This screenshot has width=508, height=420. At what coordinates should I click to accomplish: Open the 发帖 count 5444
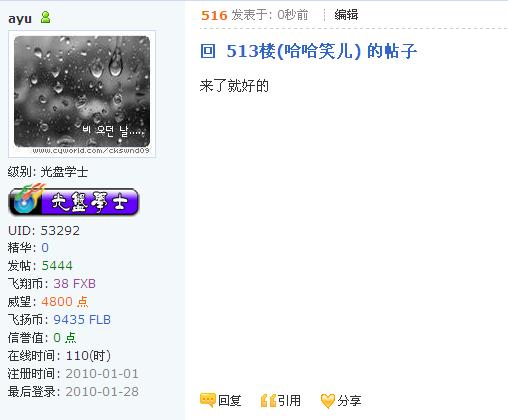tap(57, 266)
